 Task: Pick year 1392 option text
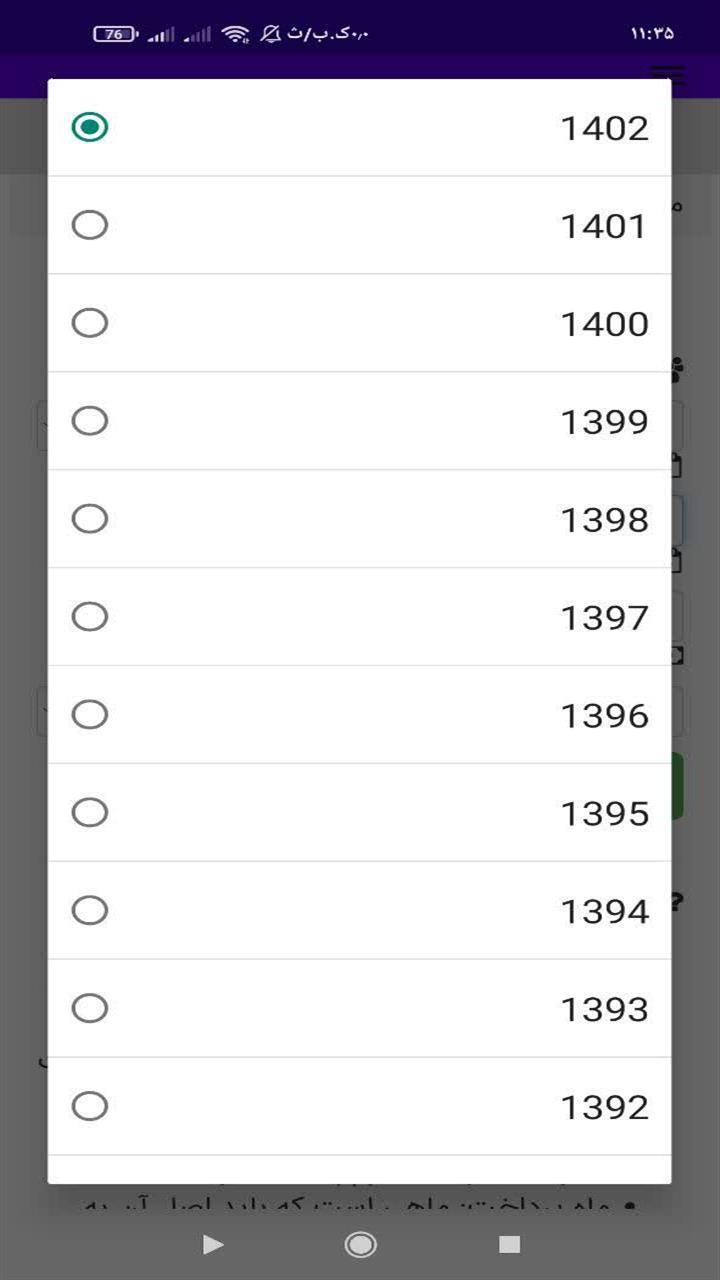click(x=604, y=1108)
